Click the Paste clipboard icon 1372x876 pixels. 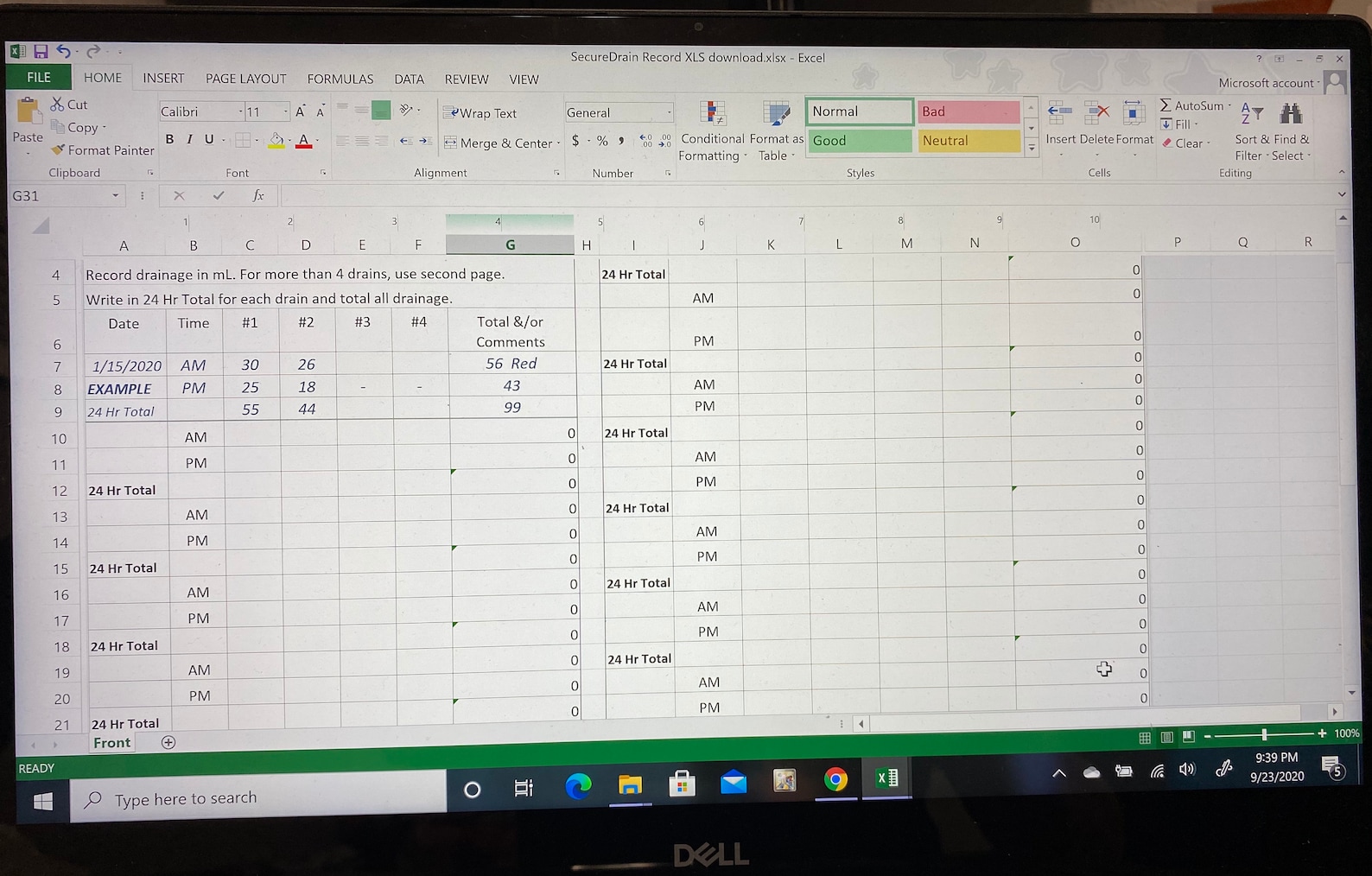pos(29,111)
